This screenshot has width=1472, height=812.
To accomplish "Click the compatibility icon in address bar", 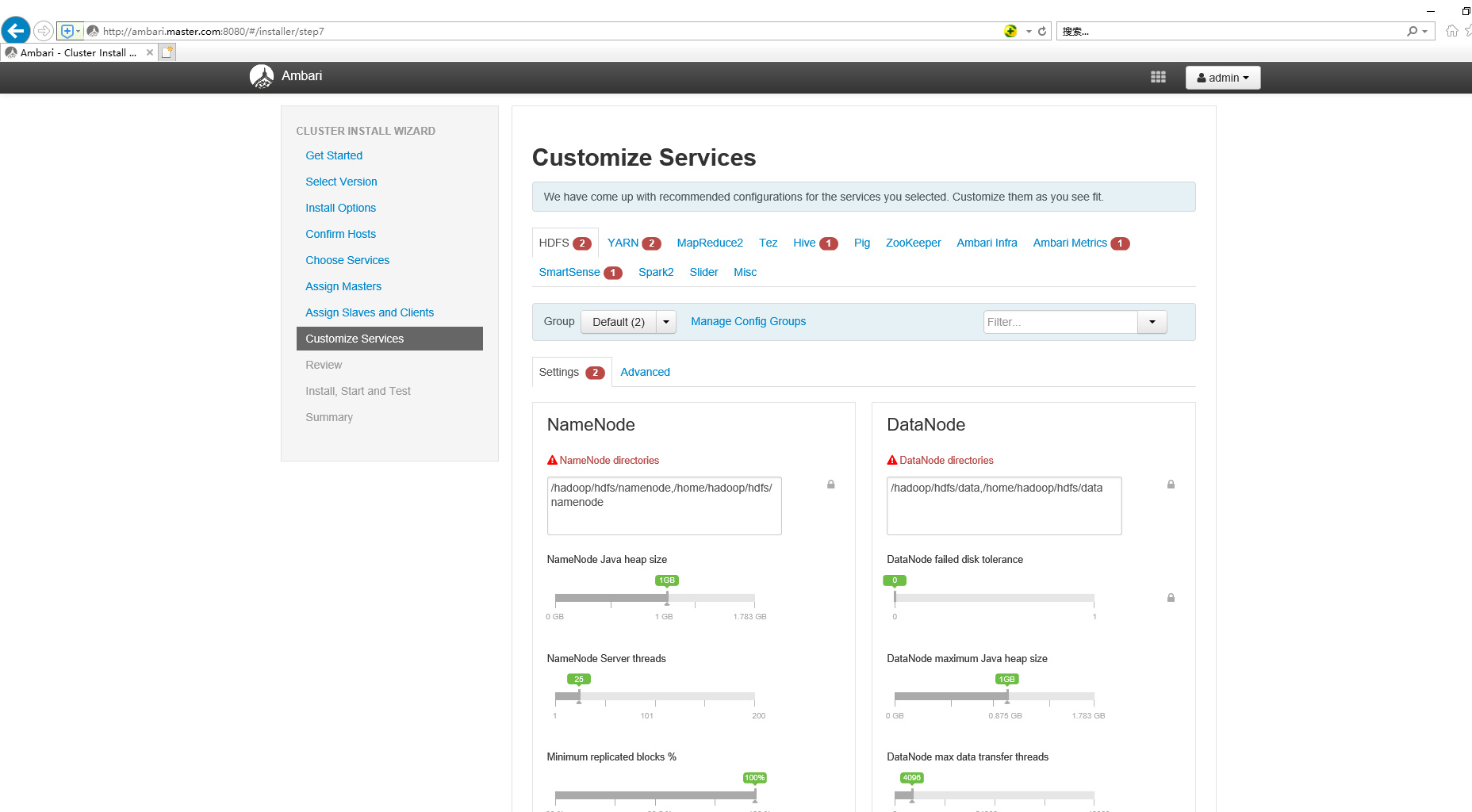I will [x=1010, y=32].
